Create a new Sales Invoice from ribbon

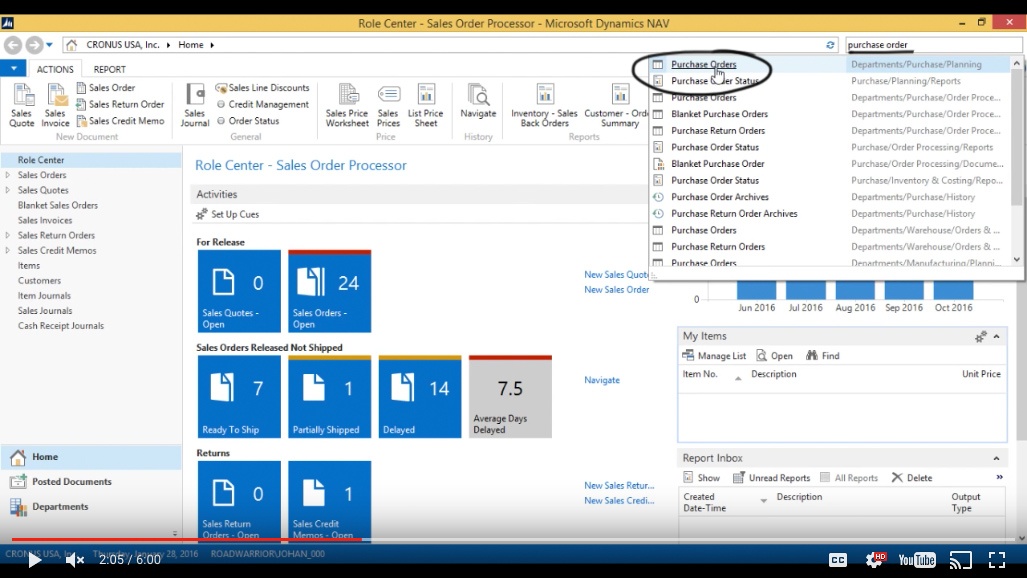click(x=56, y=105)
